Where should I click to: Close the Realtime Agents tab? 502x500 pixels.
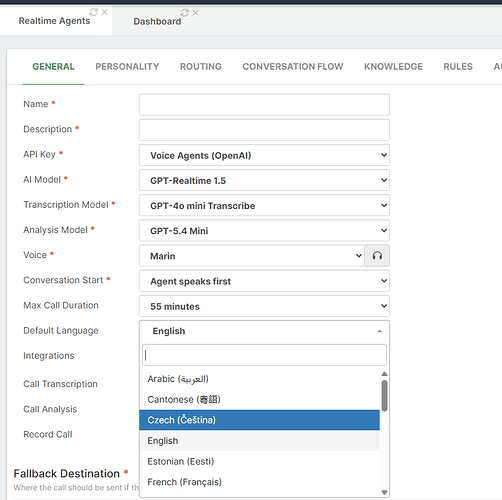click(x=105, y=12)
